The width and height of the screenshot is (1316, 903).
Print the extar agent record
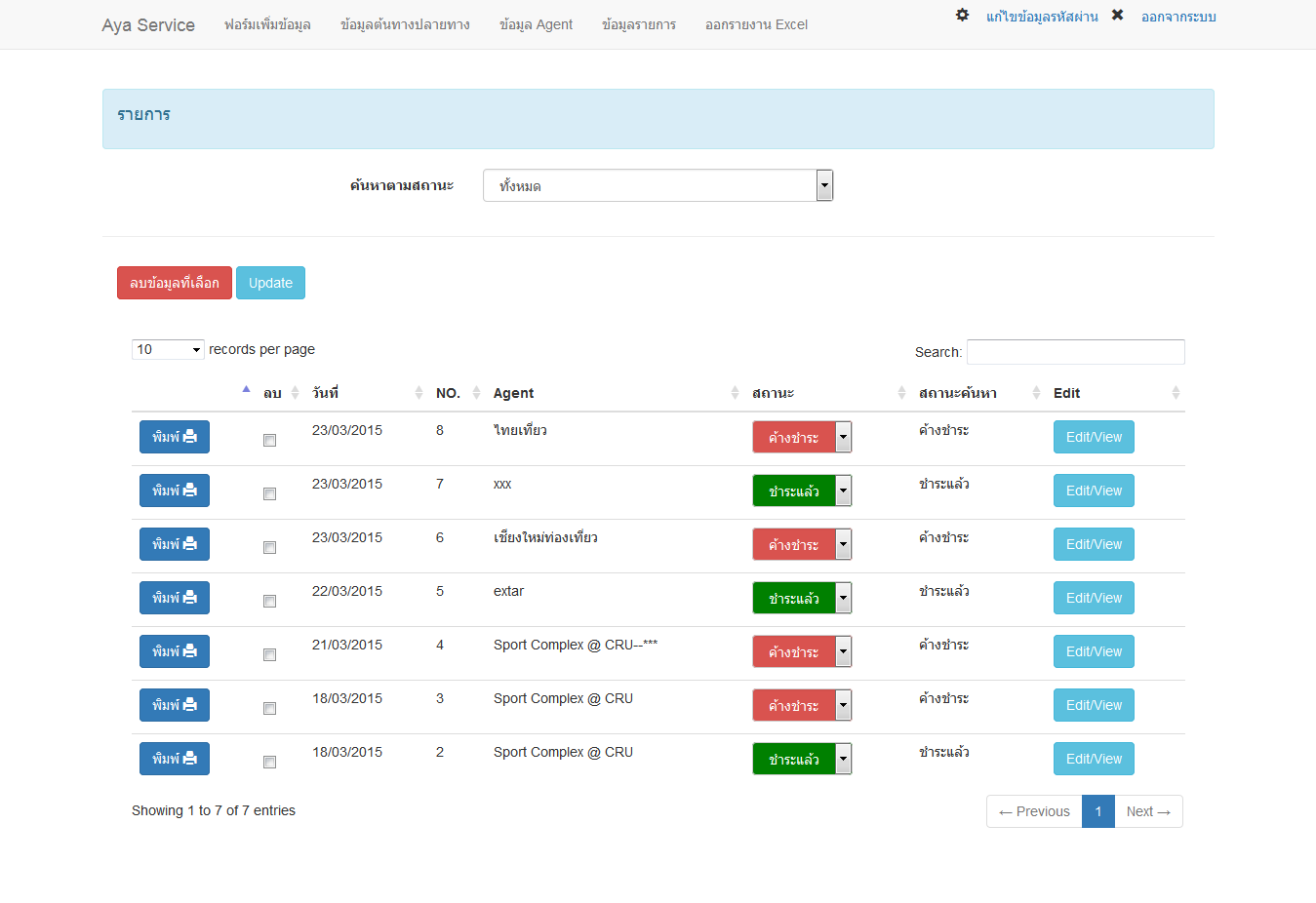[x=175, y=598]
